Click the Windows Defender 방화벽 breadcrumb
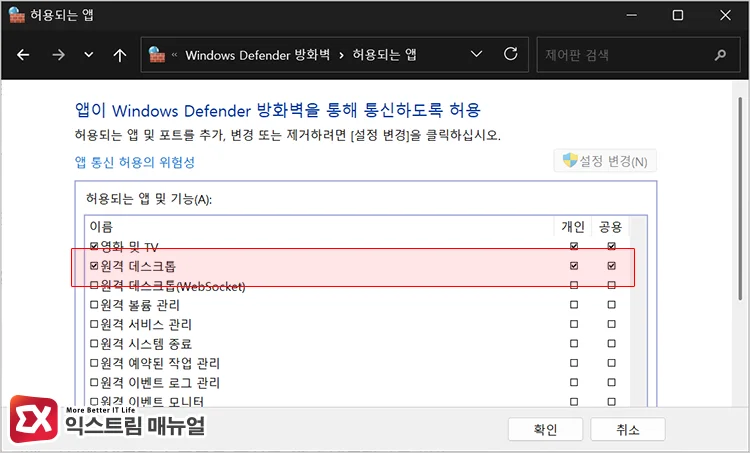750x453 pixels. pos(258,55)
